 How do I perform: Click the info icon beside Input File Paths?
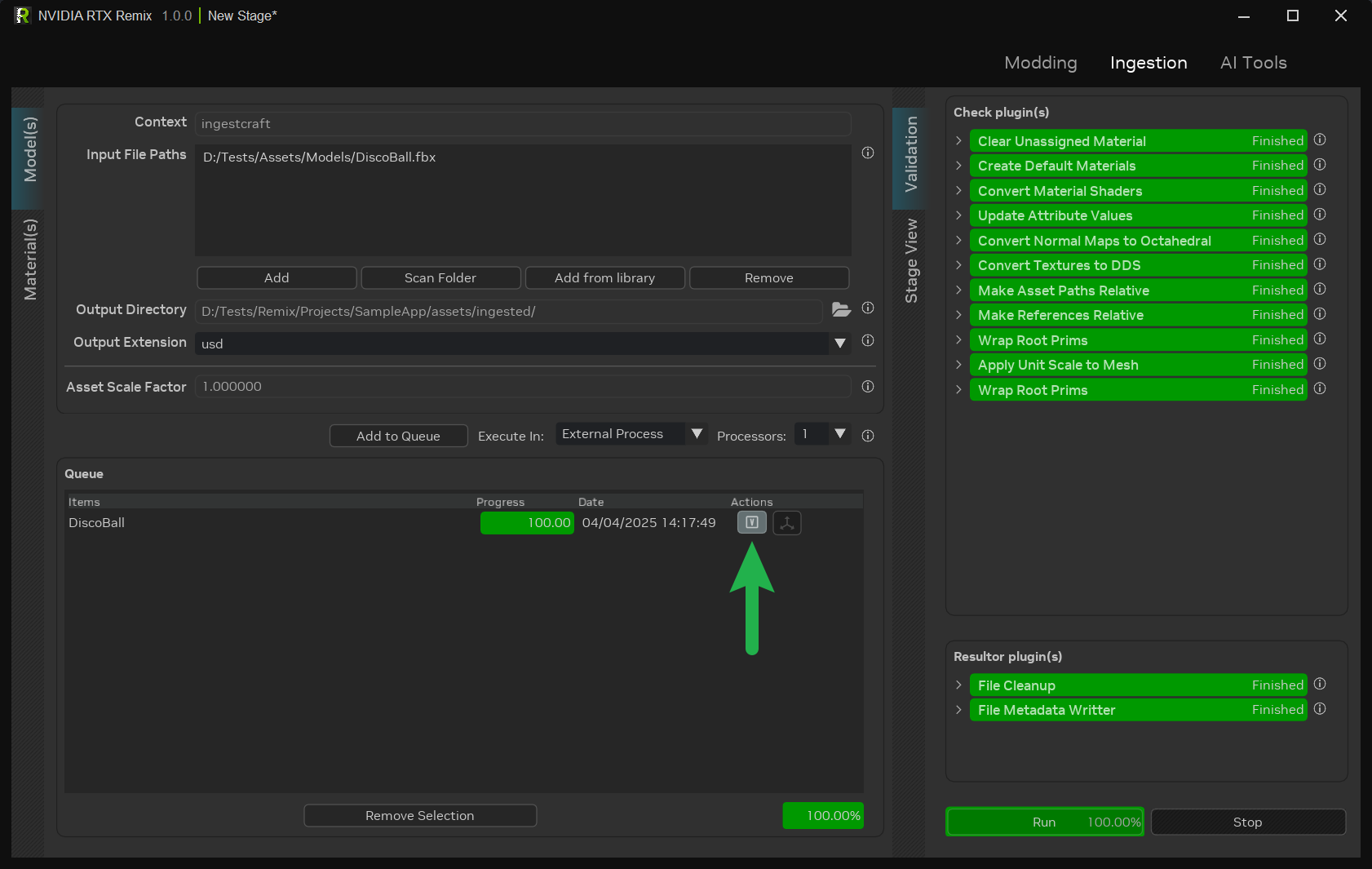(x=868, y=153)
